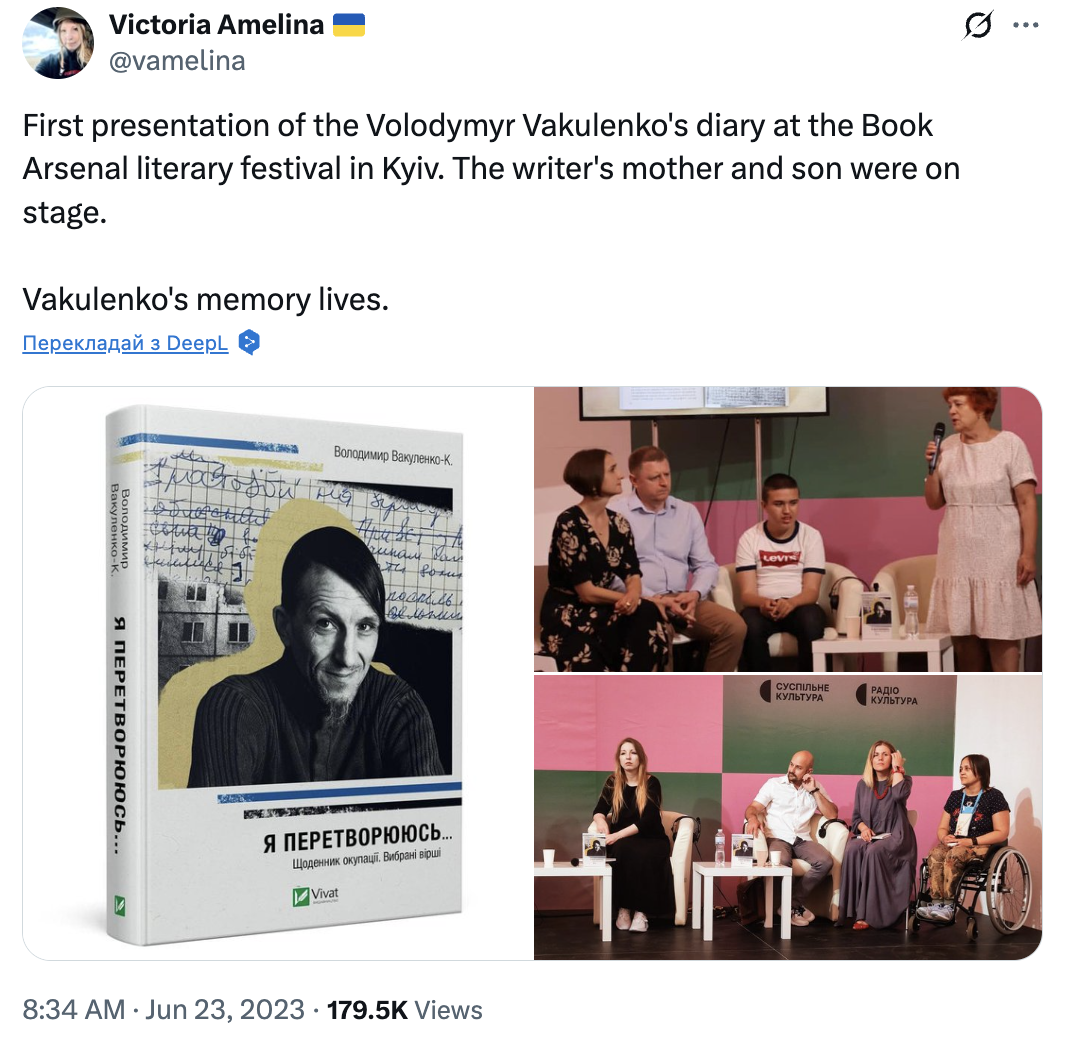Image resolution: width=1068 pixels, height=1048 pixels.
Task: Click the Vivat publisher logo on cover
Action: (315, 895)
